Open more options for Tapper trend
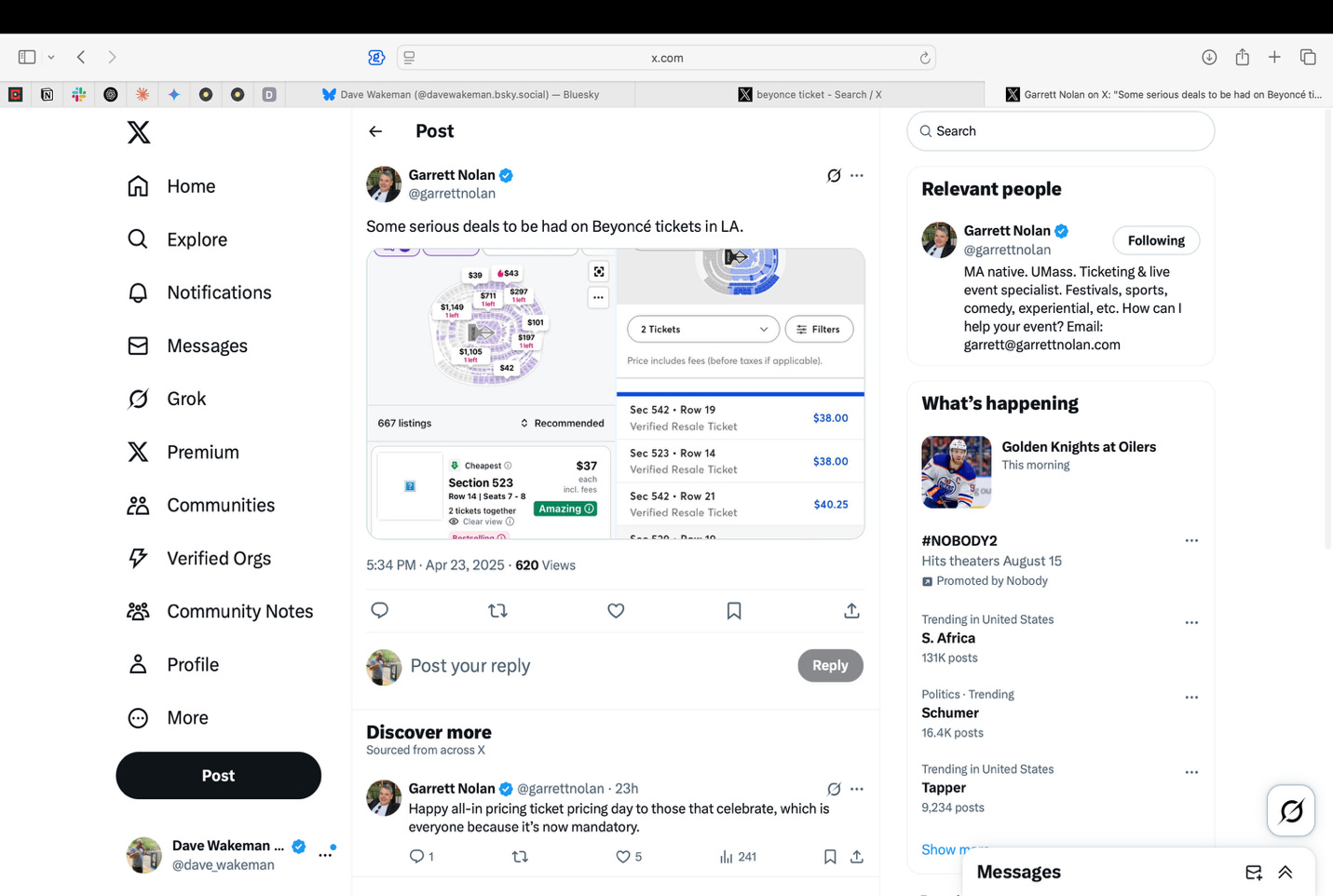 (1191, 772)
